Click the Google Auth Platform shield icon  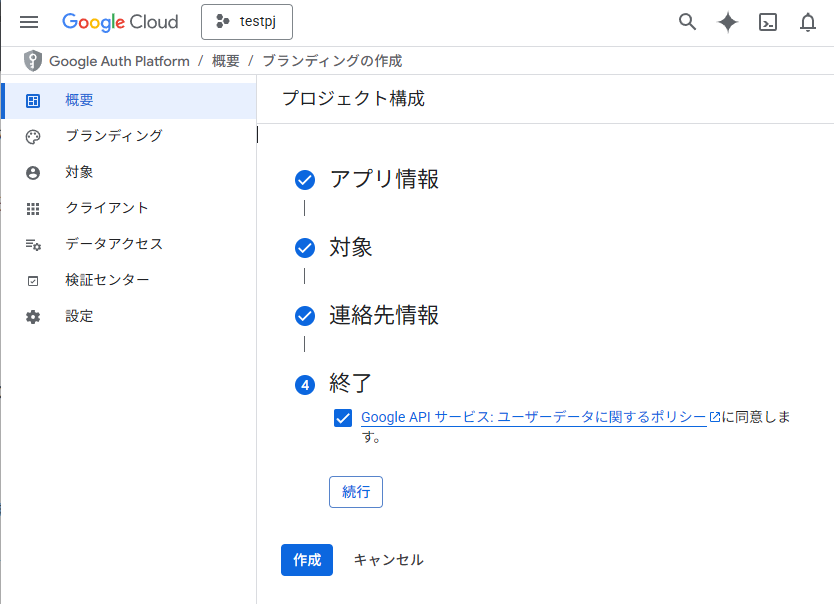[33, 61]
